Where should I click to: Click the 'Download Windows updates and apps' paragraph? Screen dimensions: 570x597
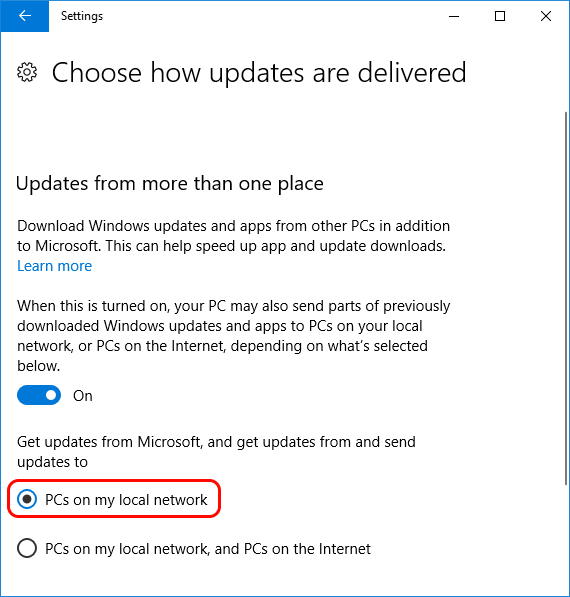pyautogui.click(x=233, y=236)
